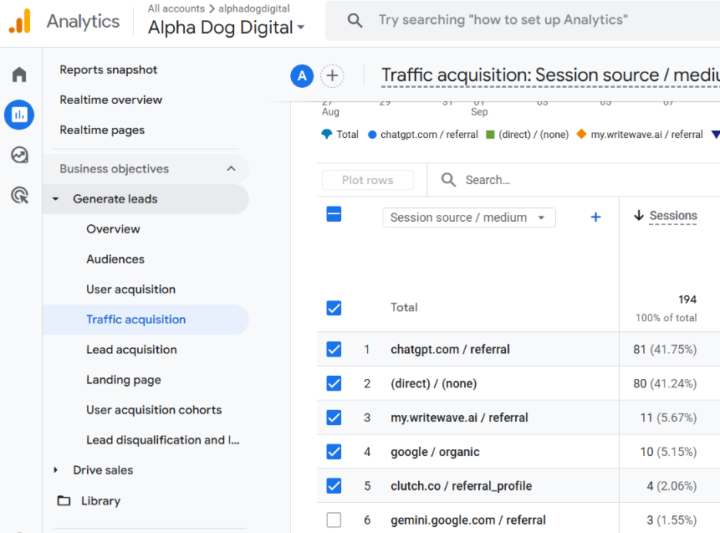Click the 194 total sessions value
Viewport: 720px width, 533px height.
687,299
